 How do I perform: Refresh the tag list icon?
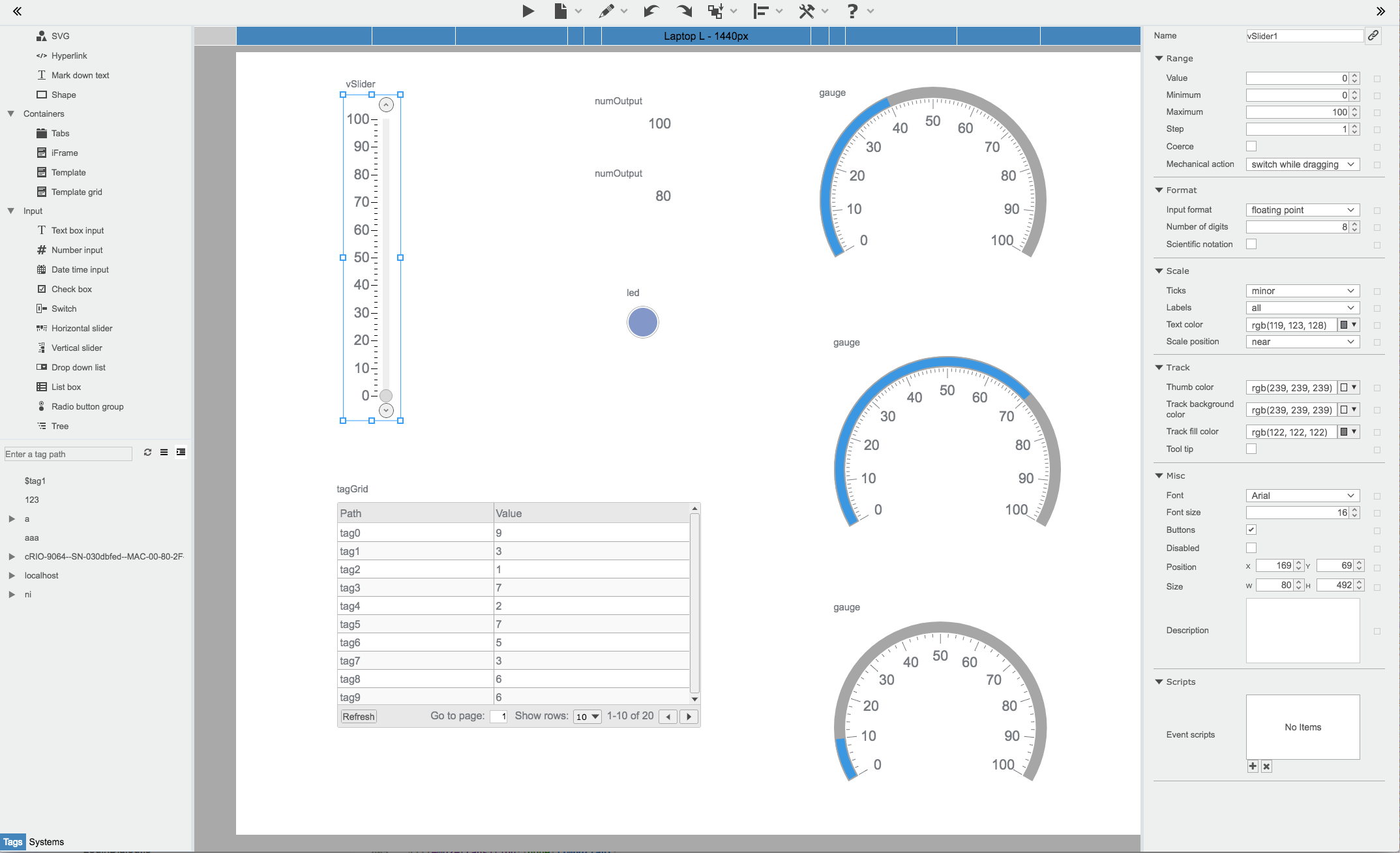[x=147, y=453]
